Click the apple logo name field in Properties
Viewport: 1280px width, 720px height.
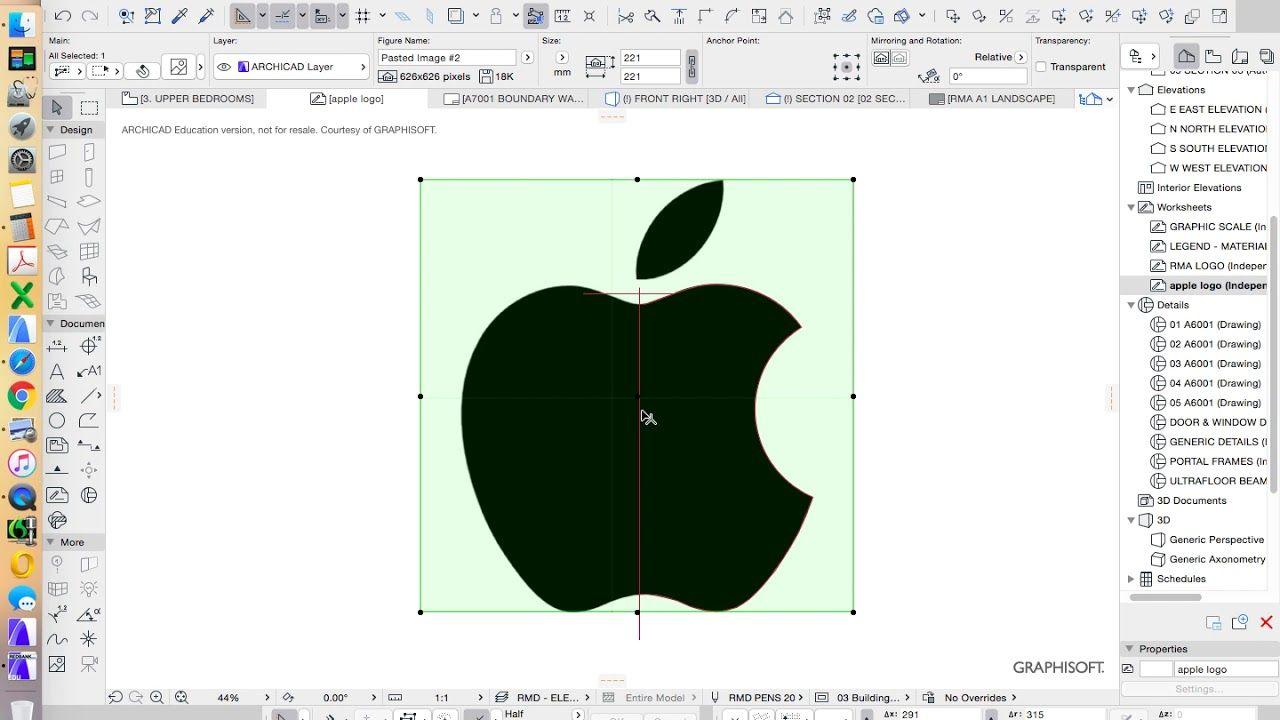coord(1226,669)
